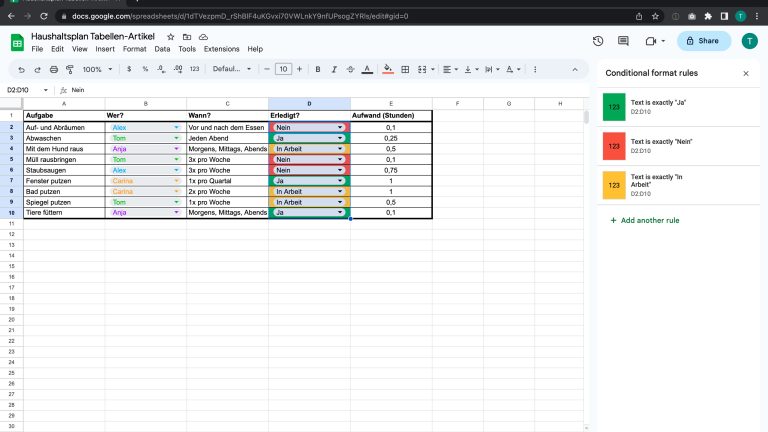Print the spreadsheet via the printer icon
This screenshot has width=768, height=432.
[54, 69]
